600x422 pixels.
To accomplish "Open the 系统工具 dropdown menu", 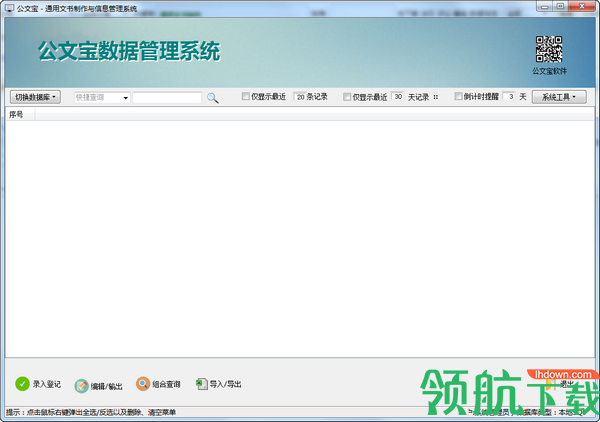I will tap(559, 97).
